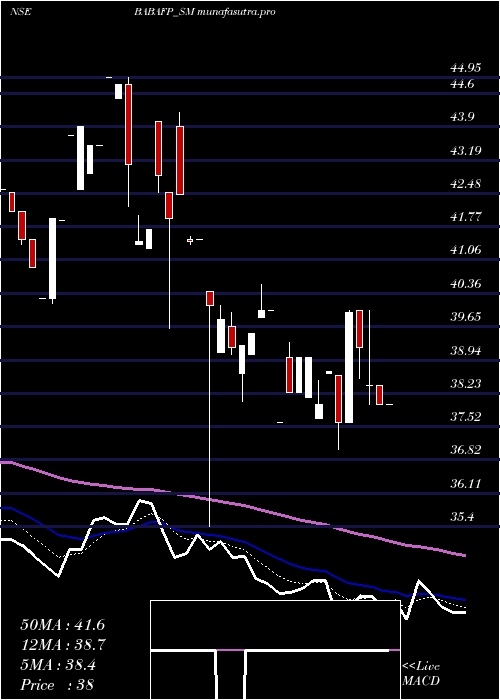Viewport: 500px width, 700px height.
Task: Click the 42.48 price axis label
Action: coord(466,183)
